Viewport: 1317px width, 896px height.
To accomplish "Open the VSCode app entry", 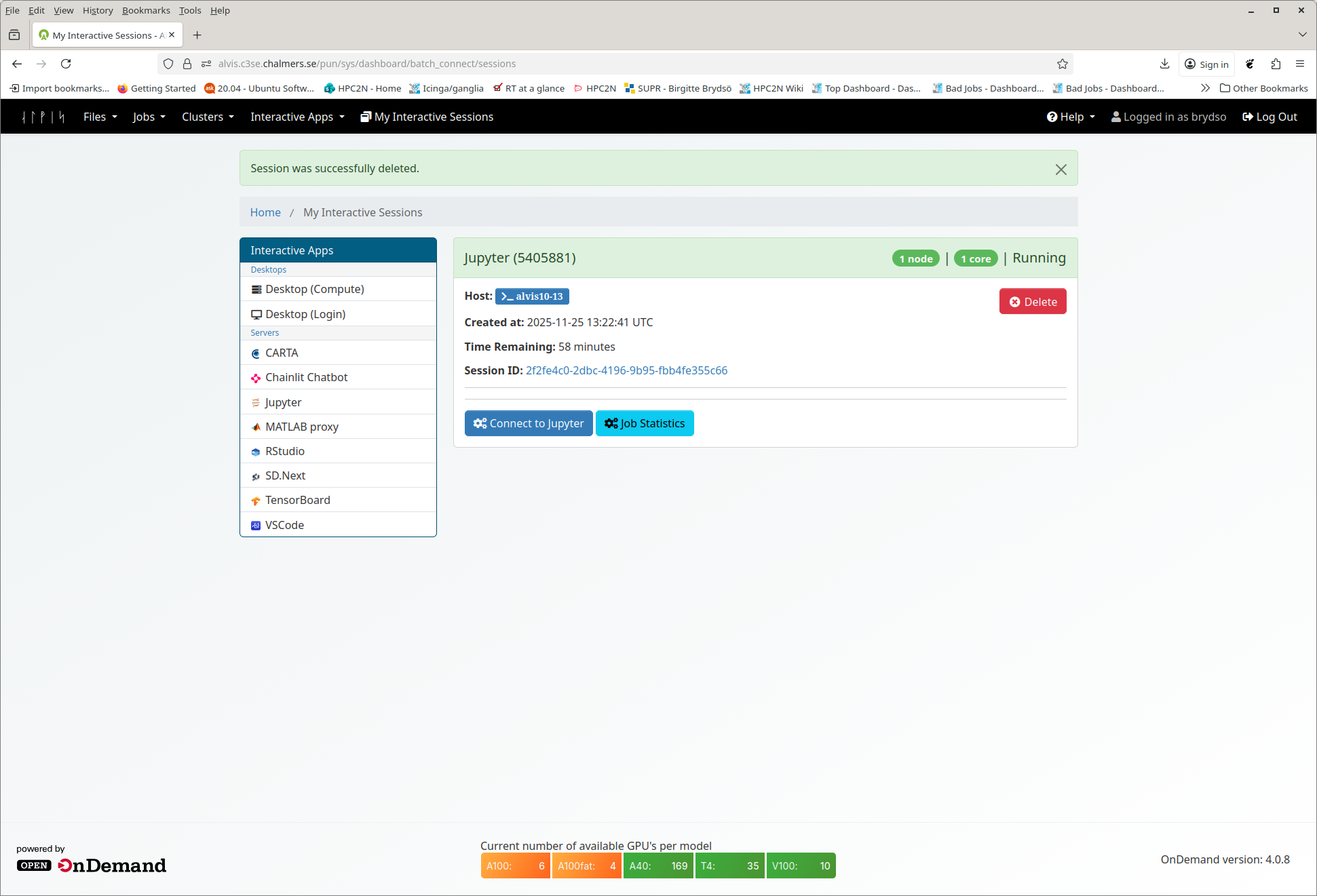I will pyautogui.click(x=284, y=525).
